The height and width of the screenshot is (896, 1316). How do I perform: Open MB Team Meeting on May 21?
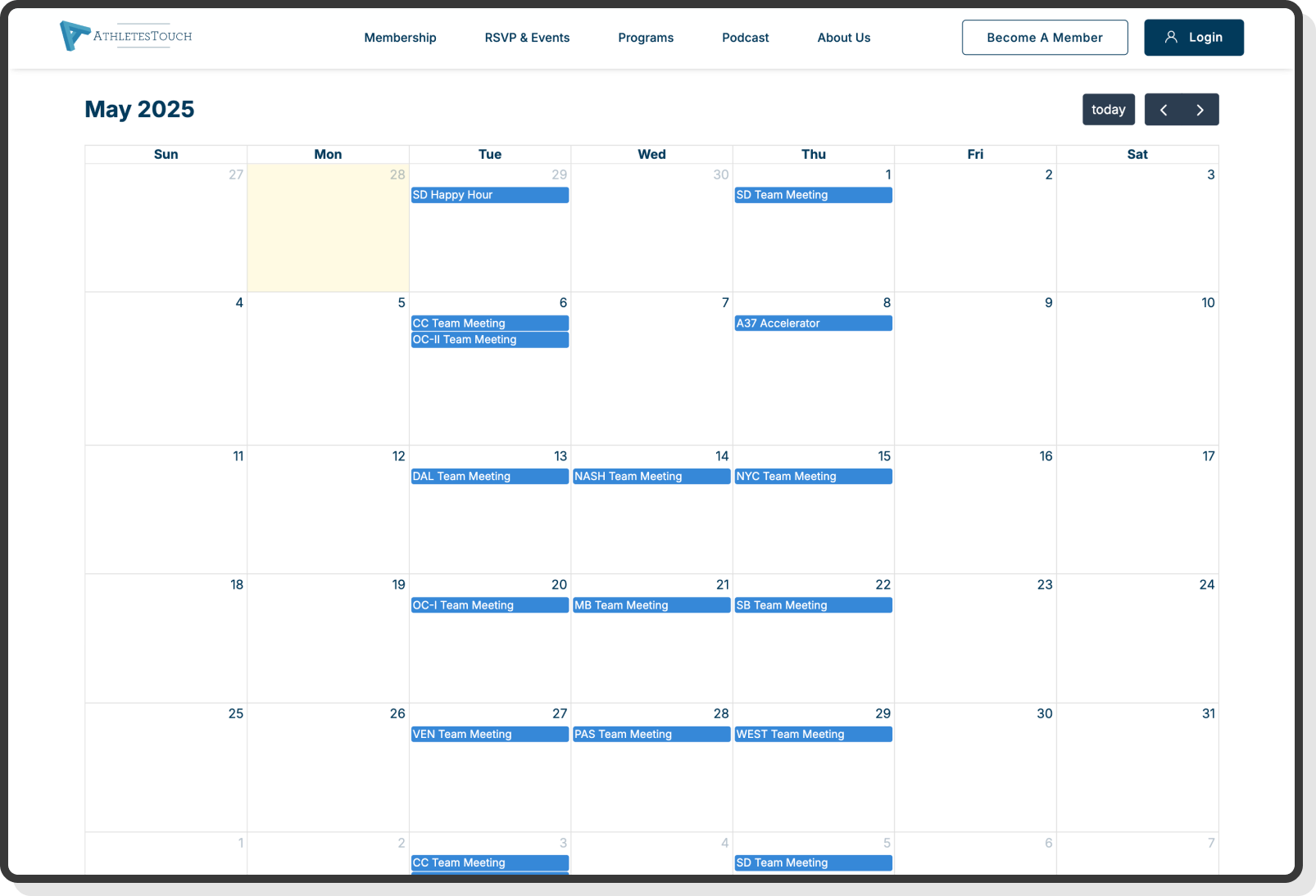[x=651, y=605]
